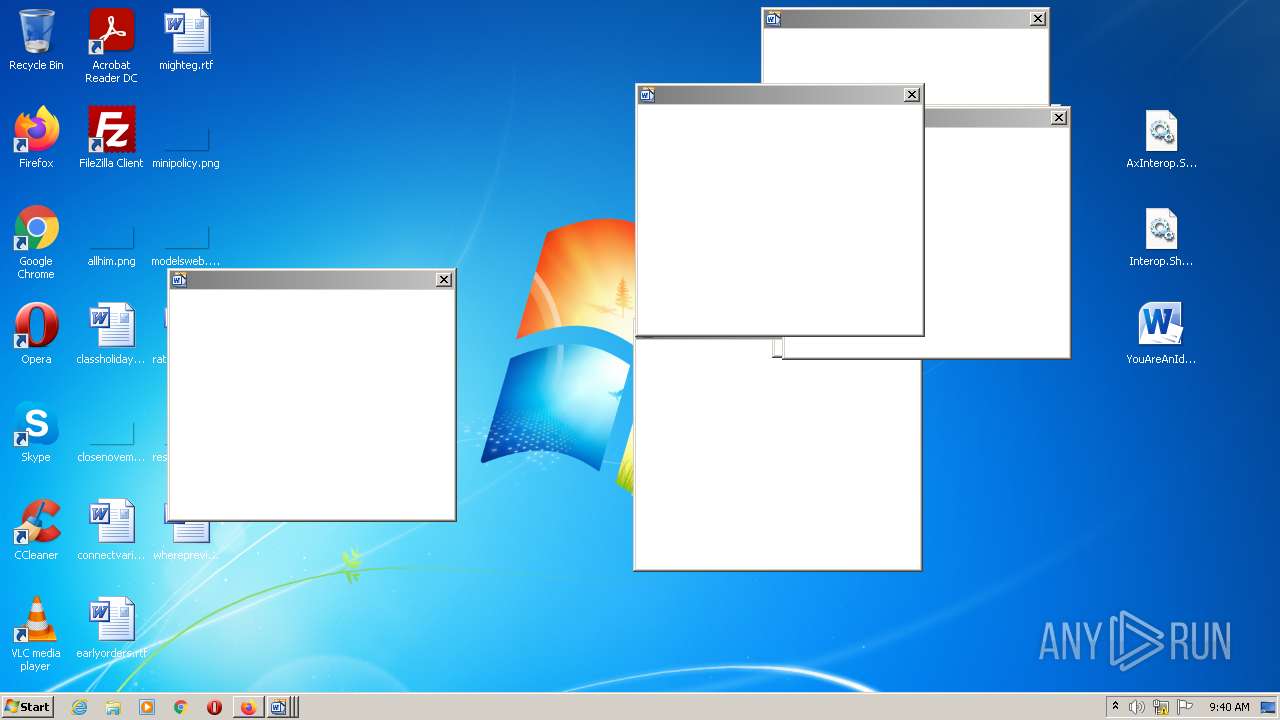The width and height of the screenshot is (1280, 720).
Task: Open the Action Center flag icon
Action: click(1185, 707)
